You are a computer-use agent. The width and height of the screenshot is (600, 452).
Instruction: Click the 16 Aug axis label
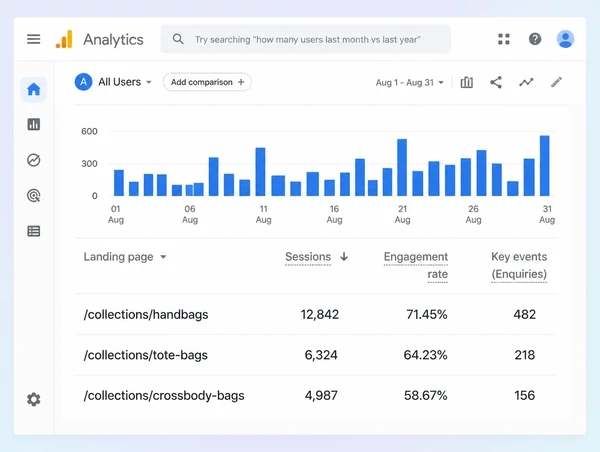(334, 214)
